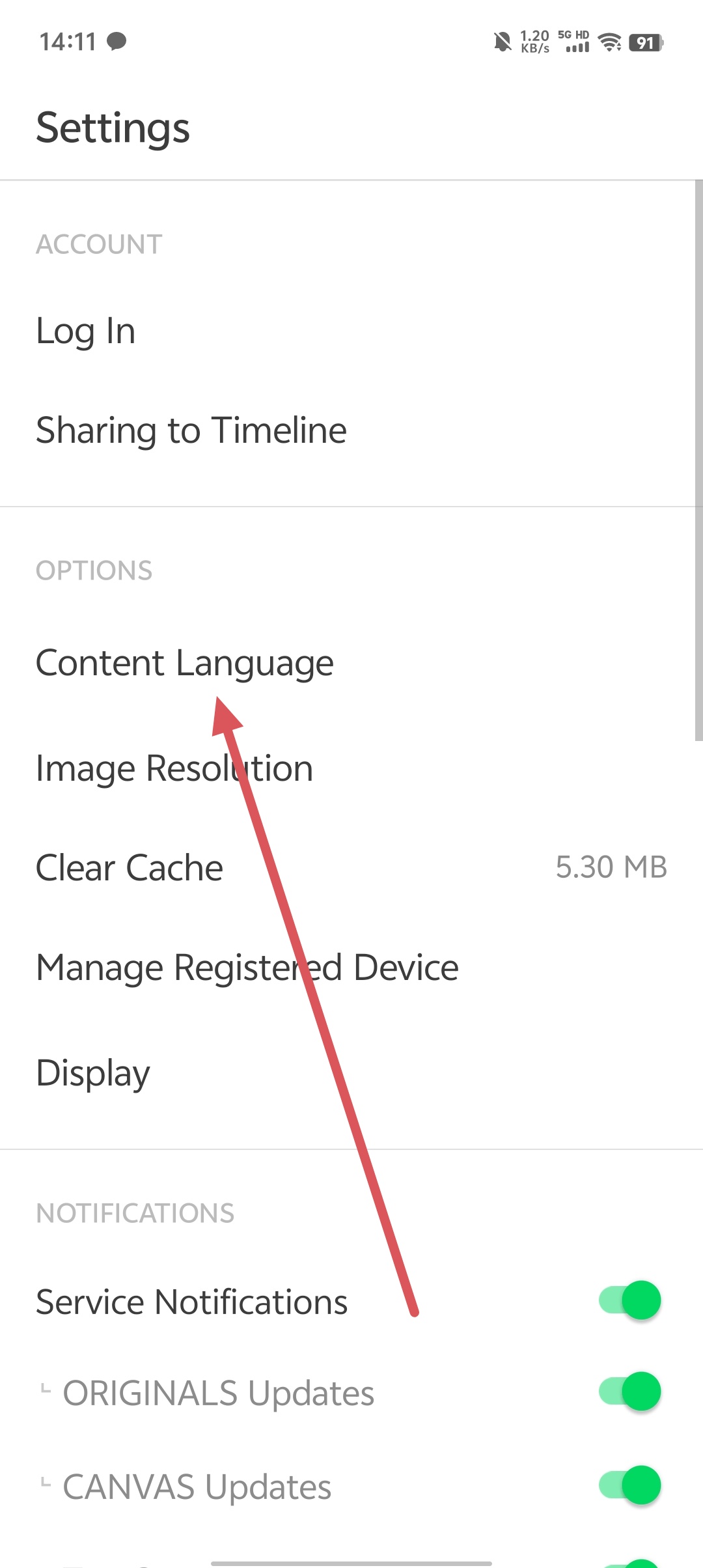Tap Log In
This screenshot has height=1568, width=703.
tap(351, 331)
